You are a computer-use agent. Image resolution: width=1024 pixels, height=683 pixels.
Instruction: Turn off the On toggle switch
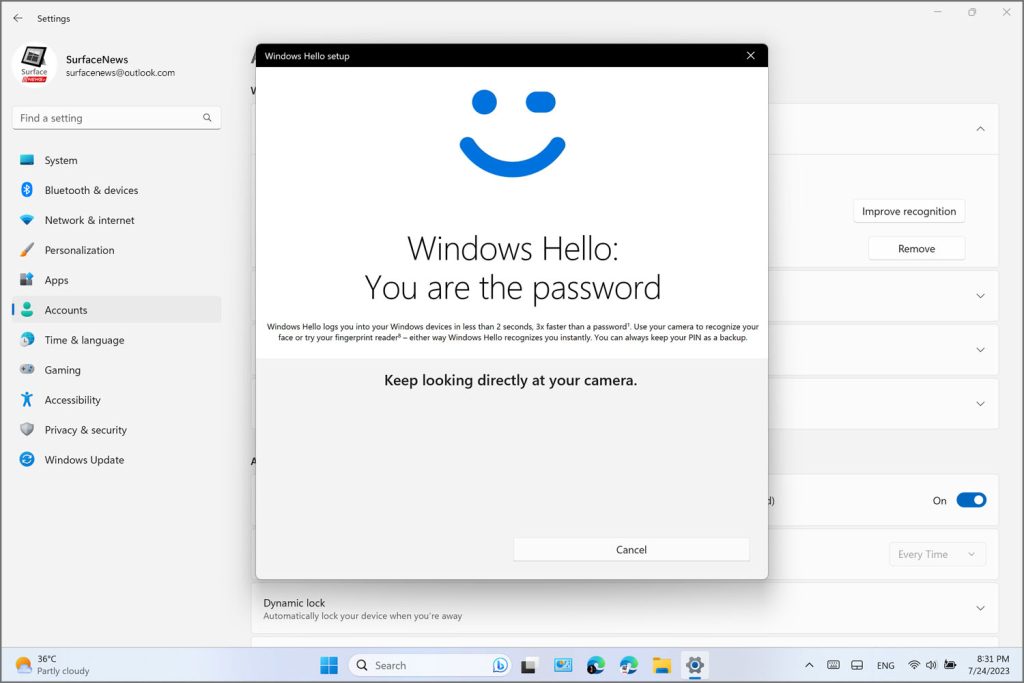970,500
